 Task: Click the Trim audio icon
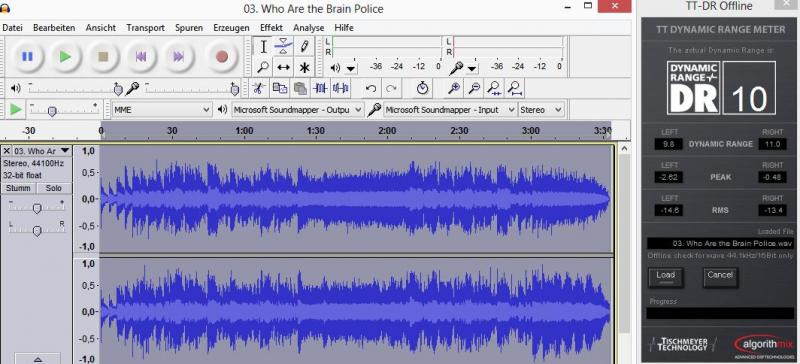(x=320, y=88)
